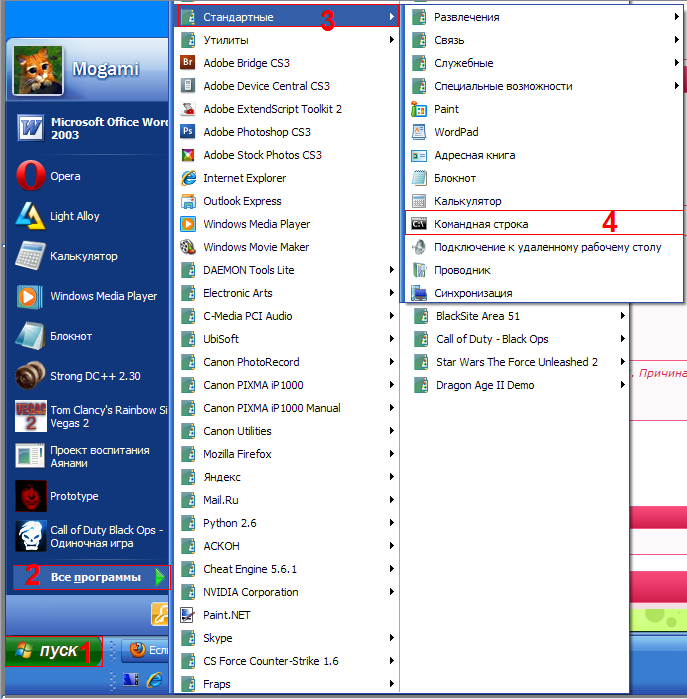The height and width of the screenshot is (699, 687).
Task: Click the пуск Start button
Action: (54, 651)
